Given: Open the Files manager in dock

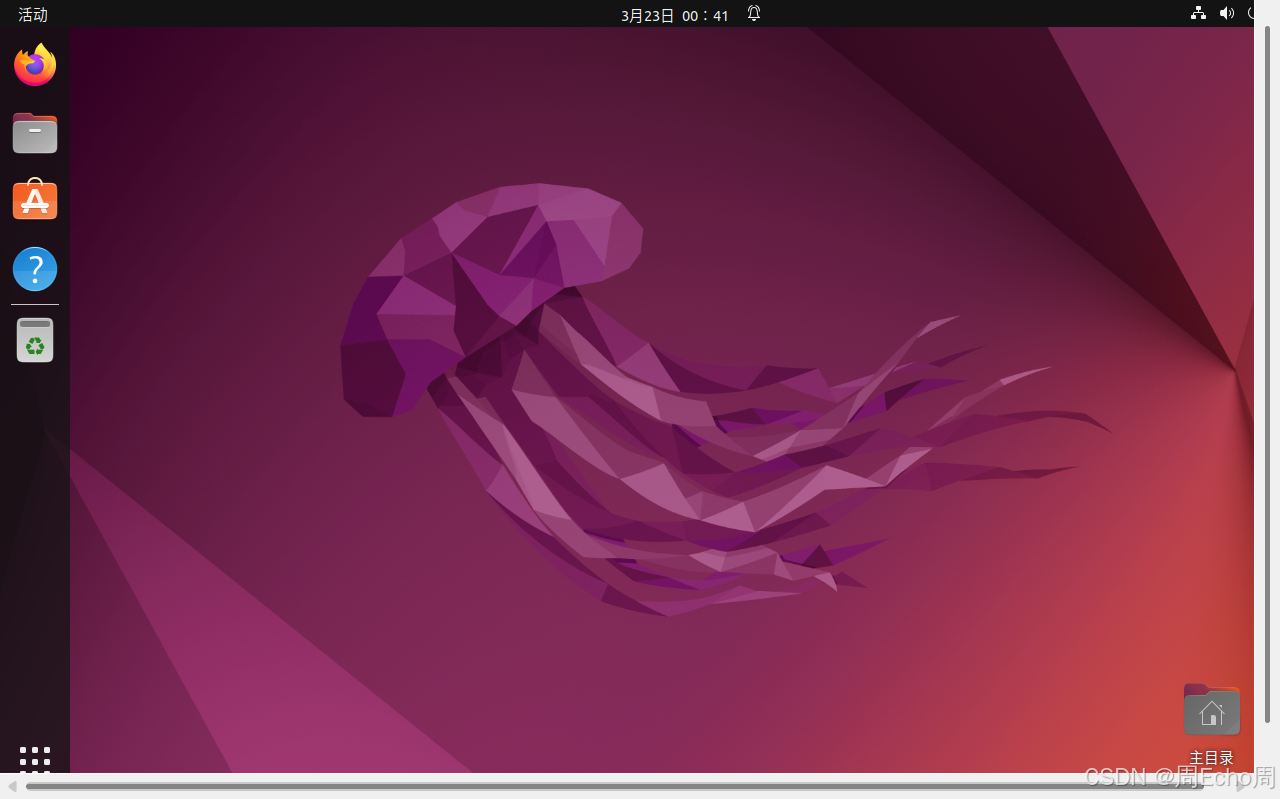Looking at the screenshot, I should (35, 133).
